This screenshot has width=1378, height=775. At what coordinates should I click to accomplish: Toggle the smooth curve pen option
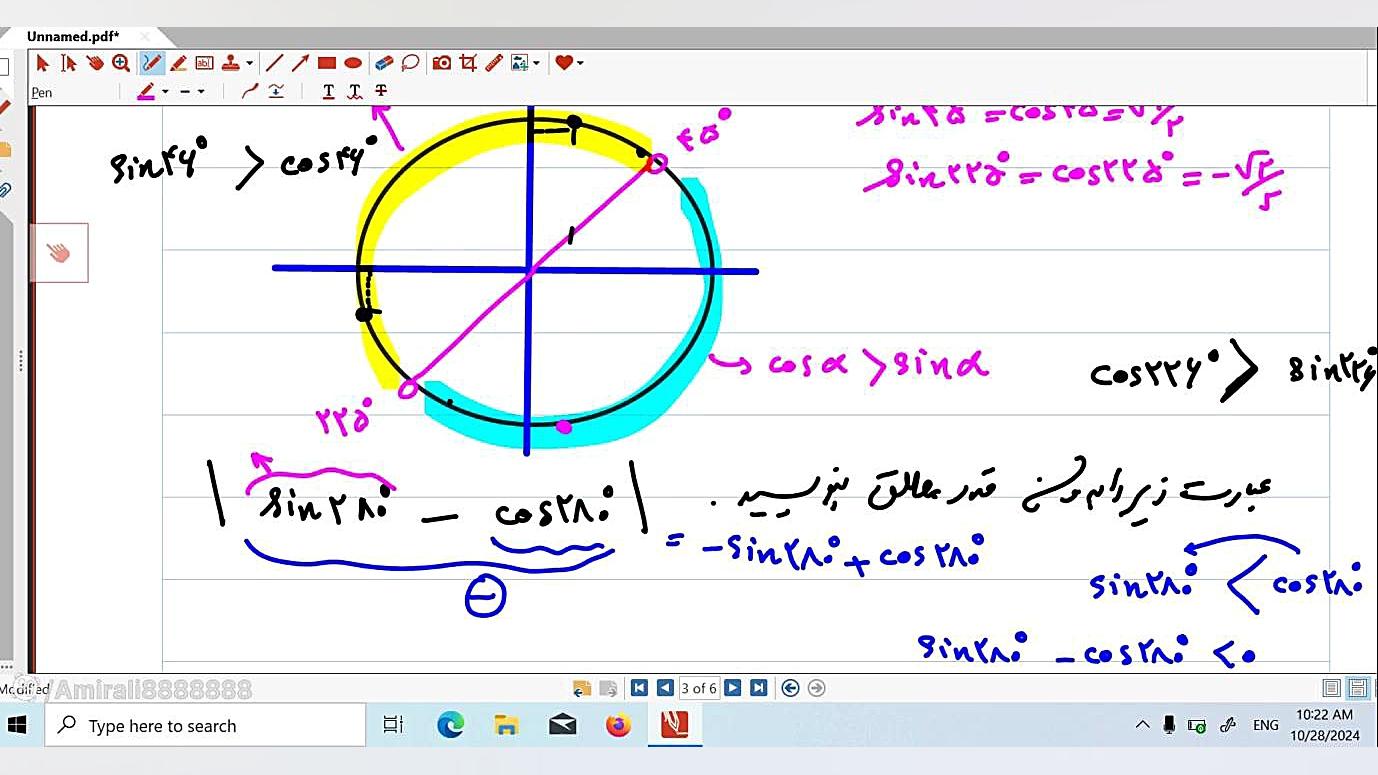pyautogui.click(x=250, y=91)
